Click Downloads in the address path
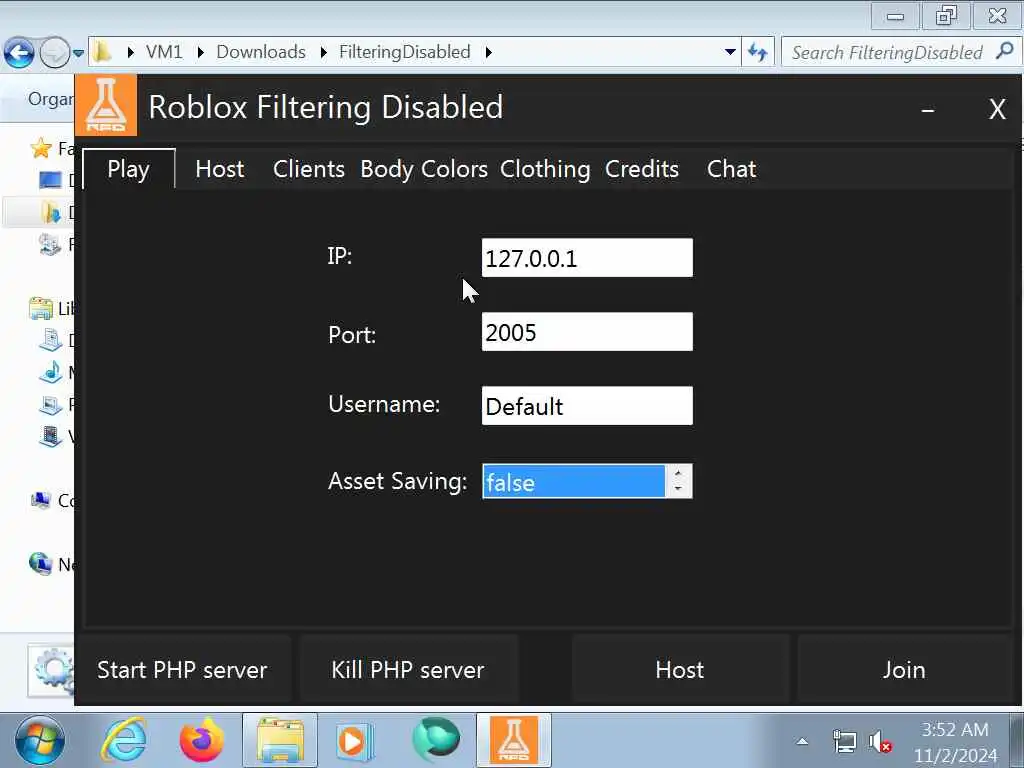This screenshot has width=1024, height=768. point(261,52)
